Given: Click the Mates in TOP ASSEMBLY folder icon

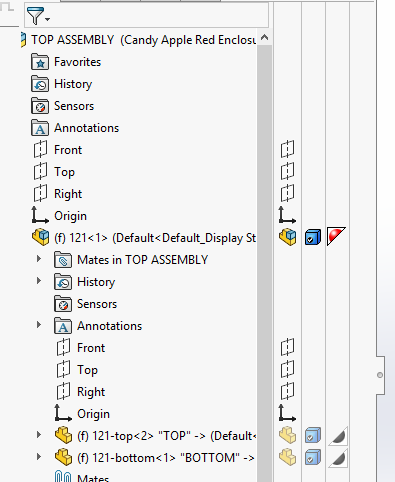Looking at the screenshot, I should [x=63, y=260].
